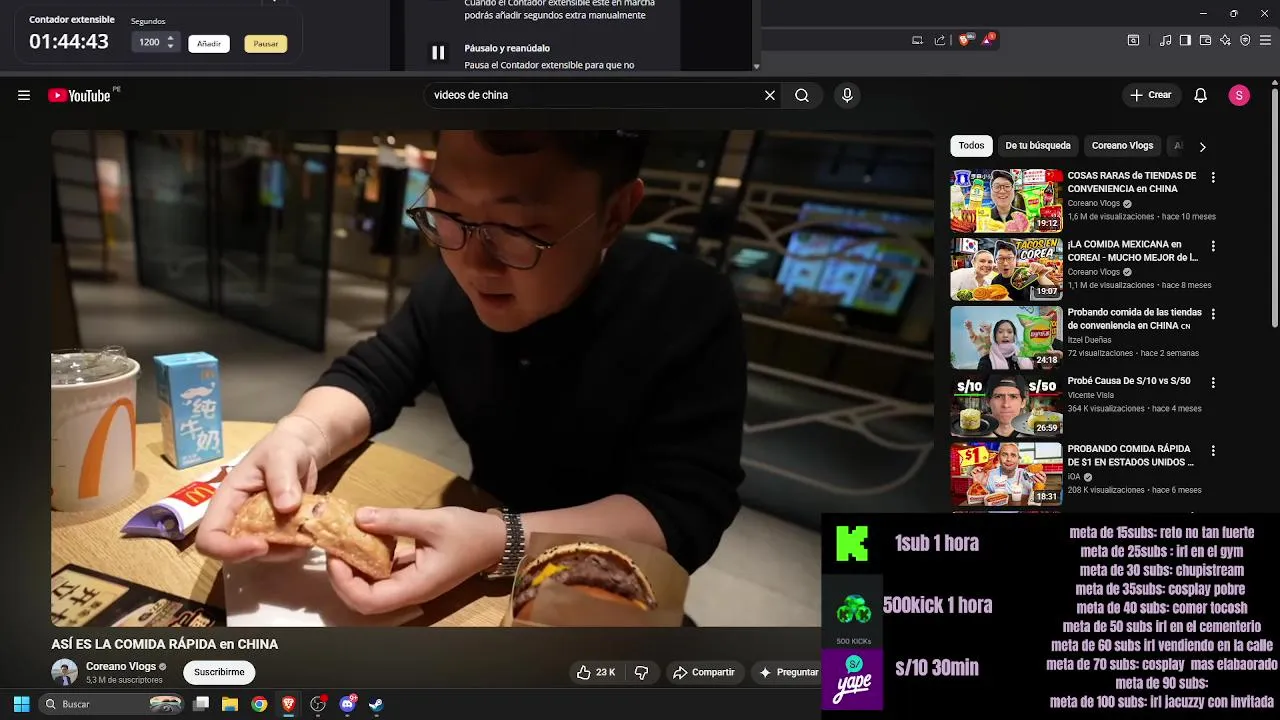The width and height of the screenshot is (1280, 720).
Task: Open thumbnail of Itzel Dueñas convenience store video
Action: [1006, 337]
